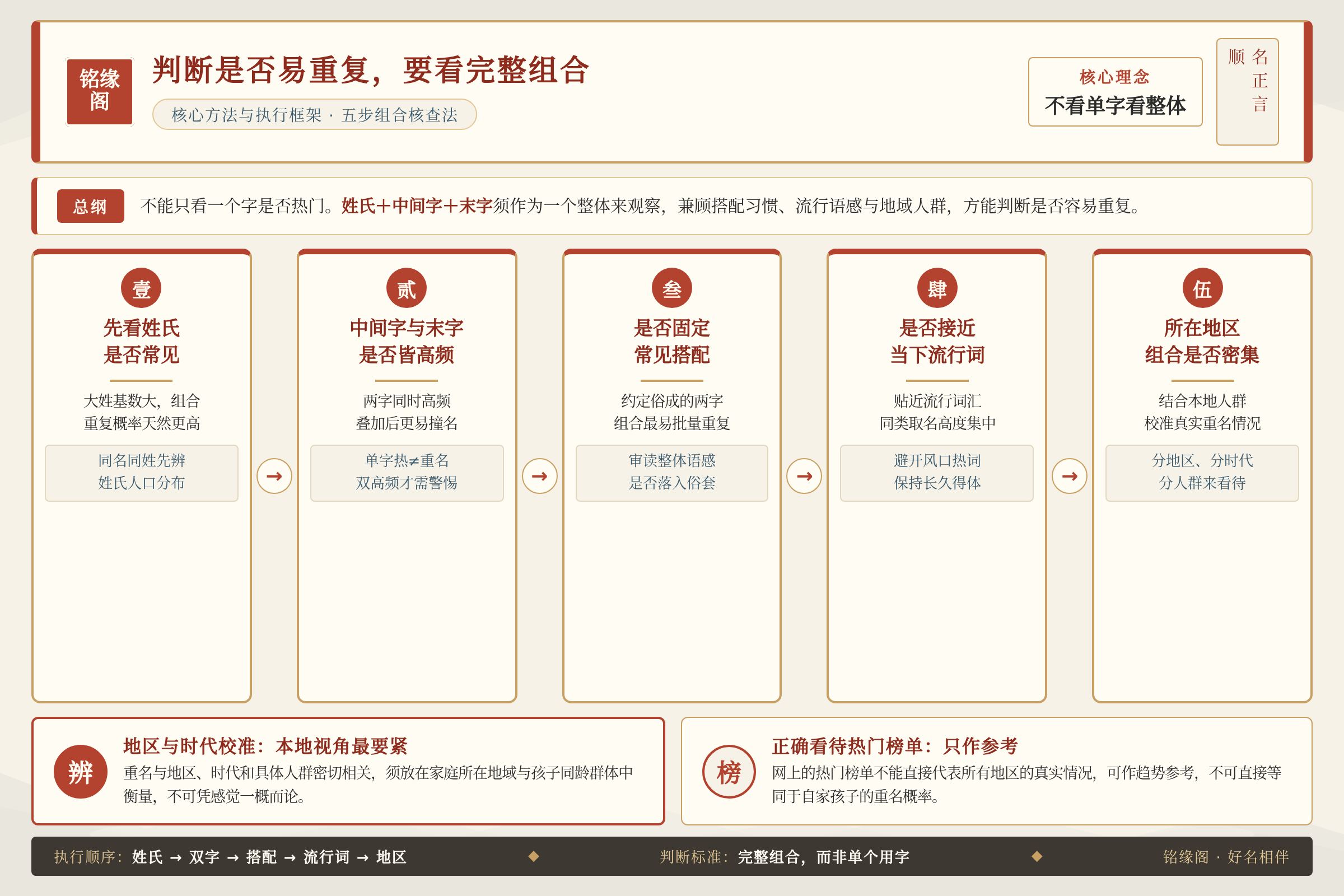Click heading 是否接近 当下流行词
The width and height of the screenshot is (1344, 896).
tap(937, 341)
